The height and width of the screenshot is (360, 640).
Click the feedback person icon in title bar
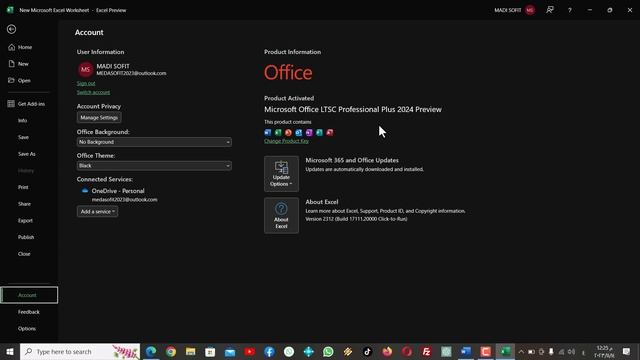click(x=550, y=10)
